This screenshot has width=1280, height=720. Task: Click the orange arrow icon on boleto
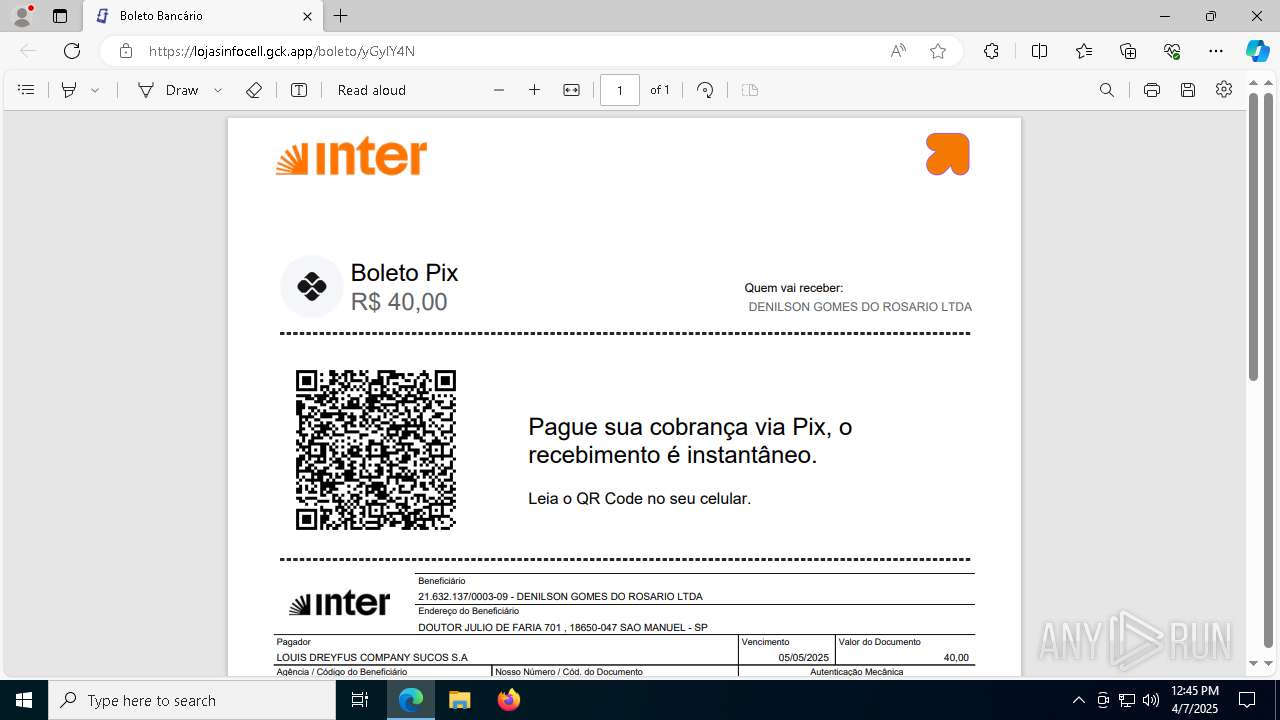pos(948,154)
